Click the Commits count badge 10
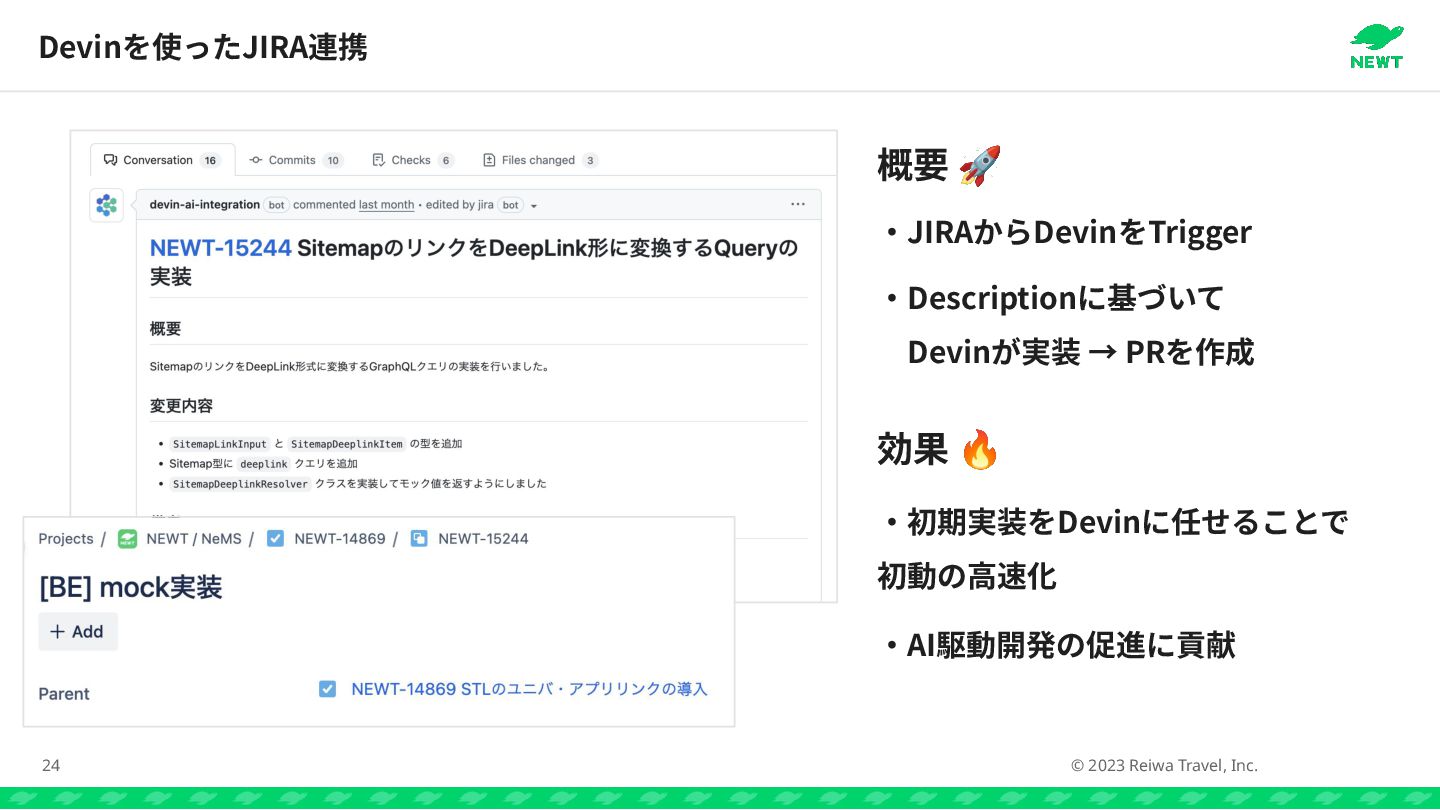Image resolution: width=1440 pixels, height=810 pixels. (333, 160)
